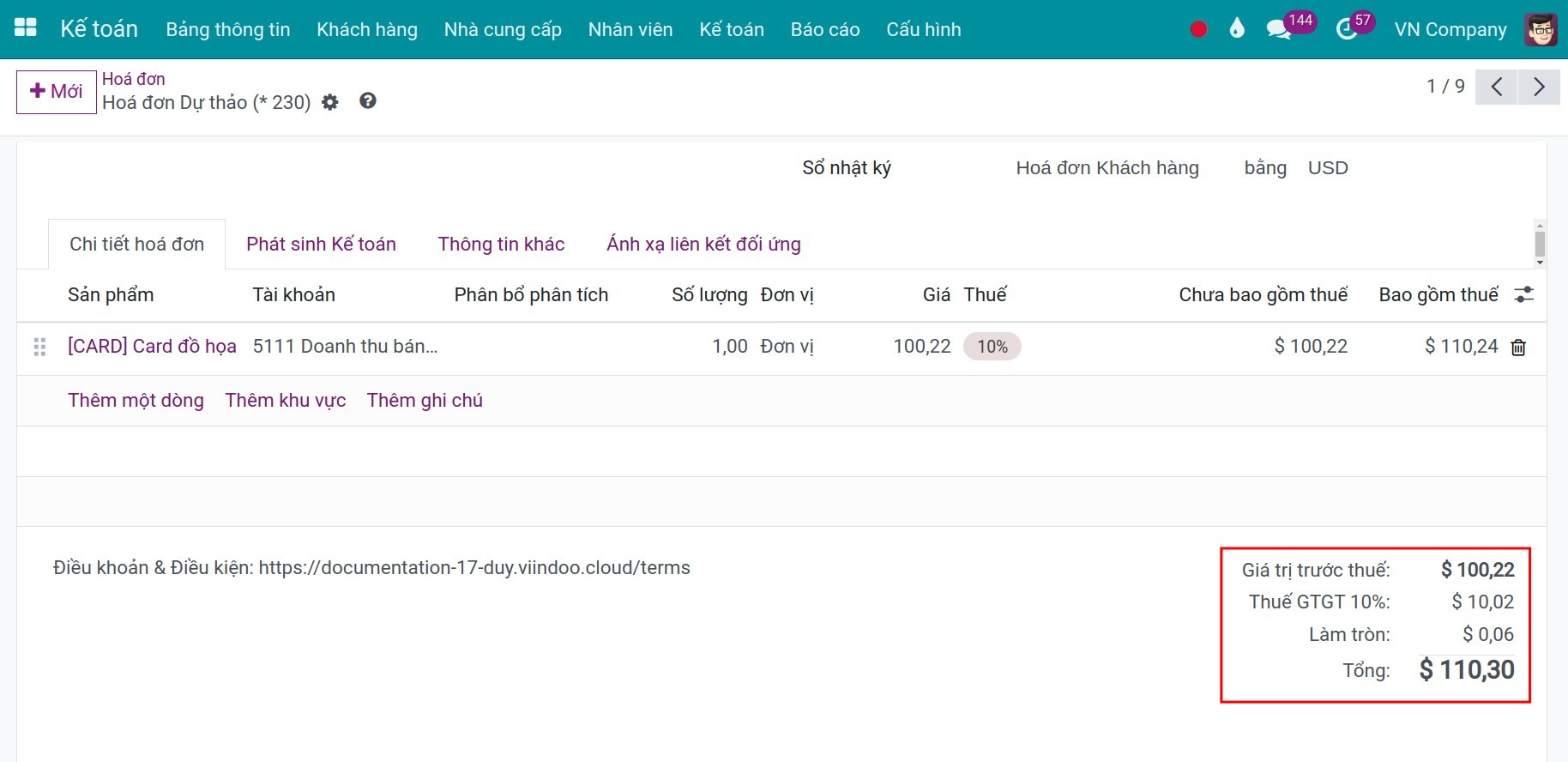Open the Bảng thông tin menu

point(228,29)
